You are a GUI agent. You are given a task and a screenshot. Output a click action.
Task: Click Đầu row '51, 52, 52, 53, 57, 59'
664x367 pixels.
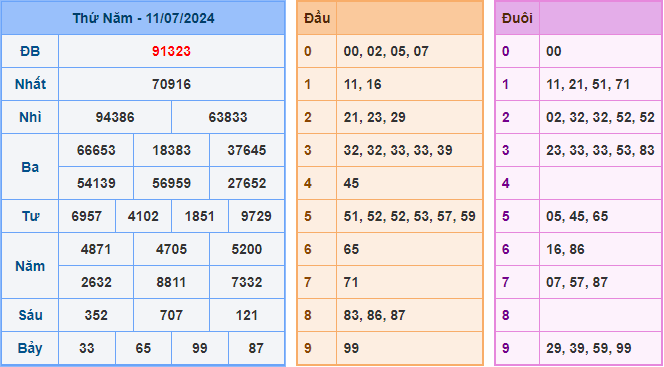tap(409, 217)
